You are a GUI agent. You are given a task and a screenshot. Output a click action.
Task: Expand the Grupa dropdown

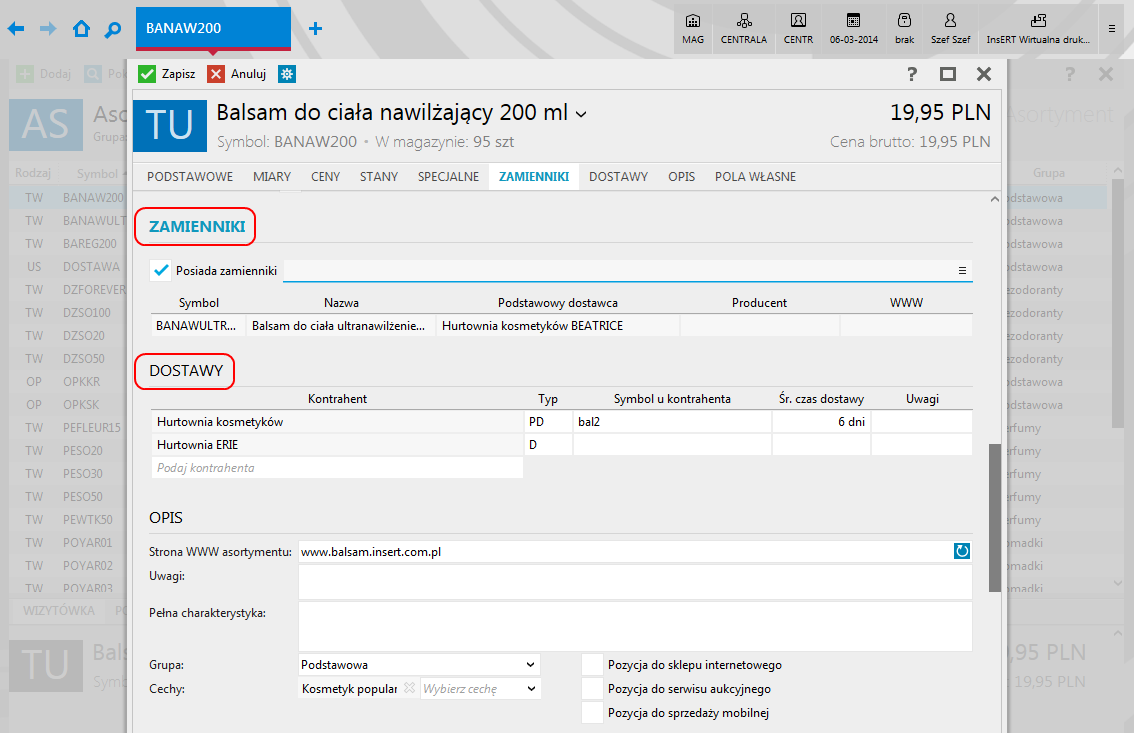(x=530, y=665)
